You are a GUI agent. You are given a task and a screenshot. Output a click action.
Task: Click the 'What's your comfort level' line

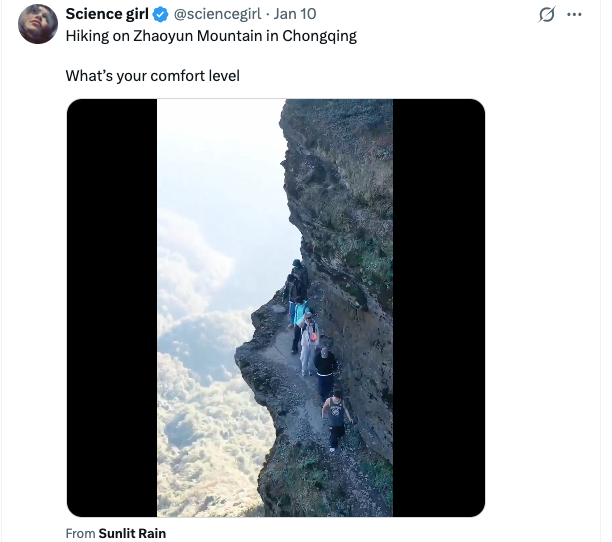coord(152,75)
